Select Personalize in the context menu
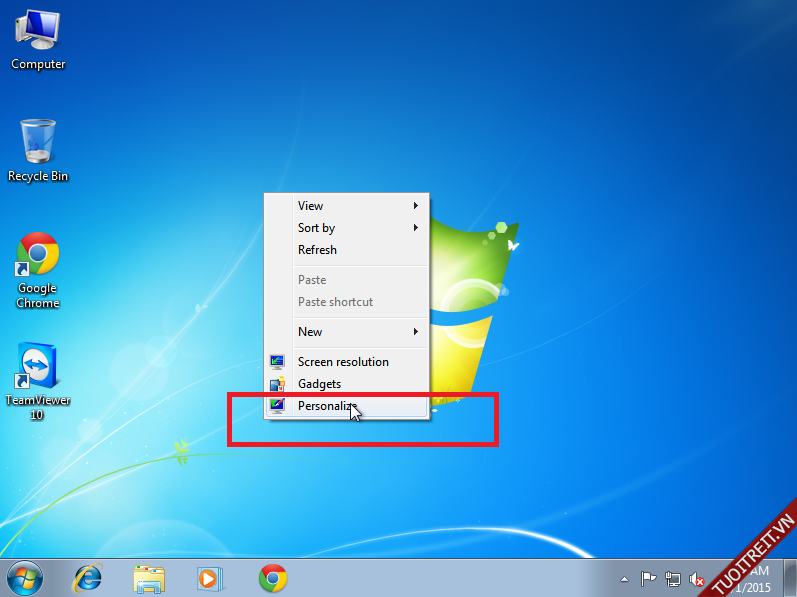 point(326,406)
